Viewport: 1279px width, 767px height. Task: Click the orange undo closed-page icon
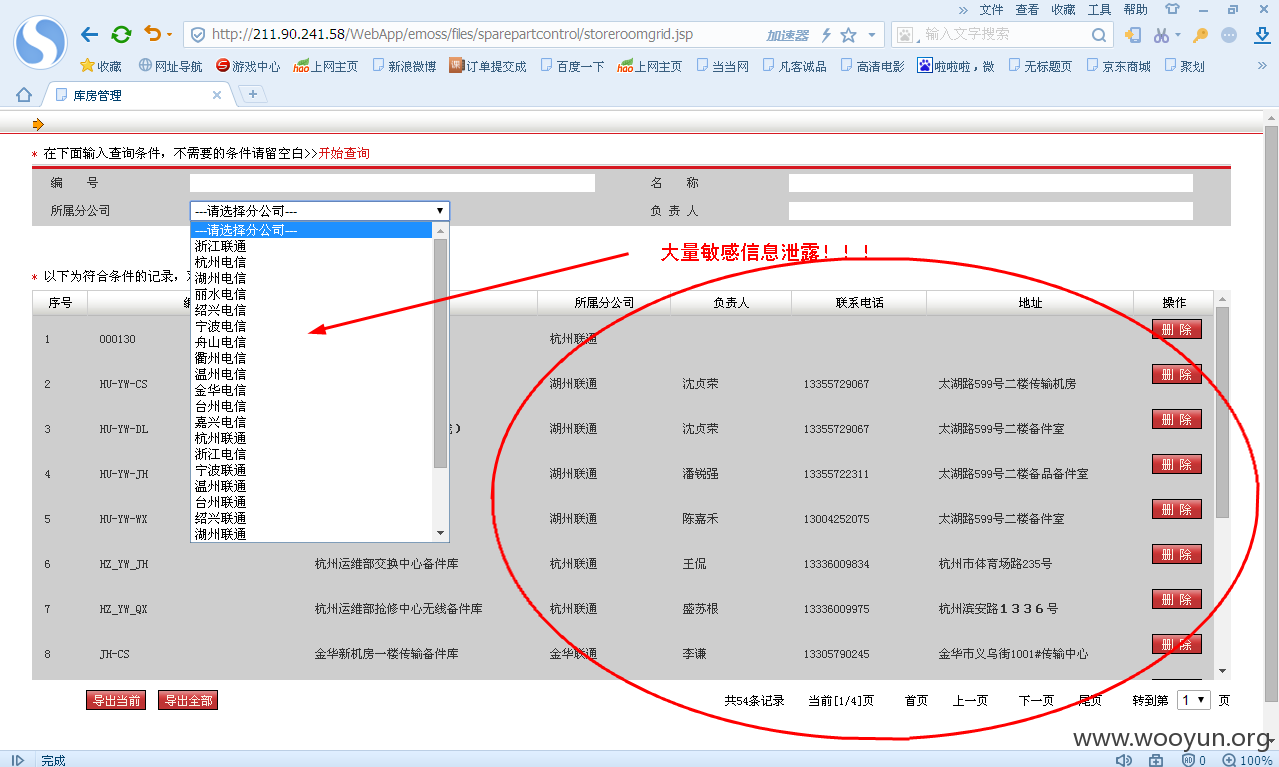[x=152, y=35]
